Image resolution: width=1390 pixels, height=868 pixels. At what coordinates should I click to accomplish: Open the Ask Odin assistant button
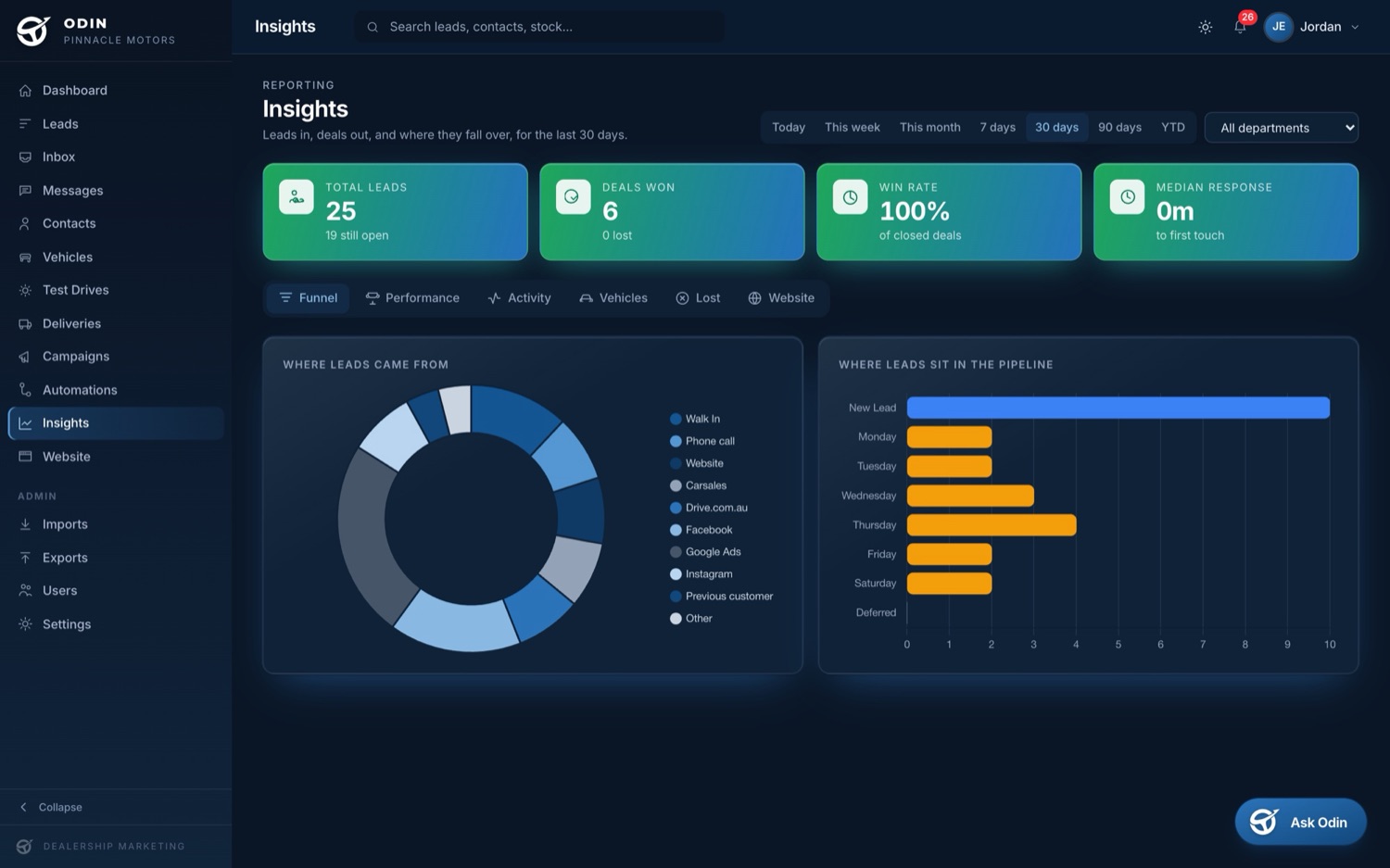point(1300,822)
